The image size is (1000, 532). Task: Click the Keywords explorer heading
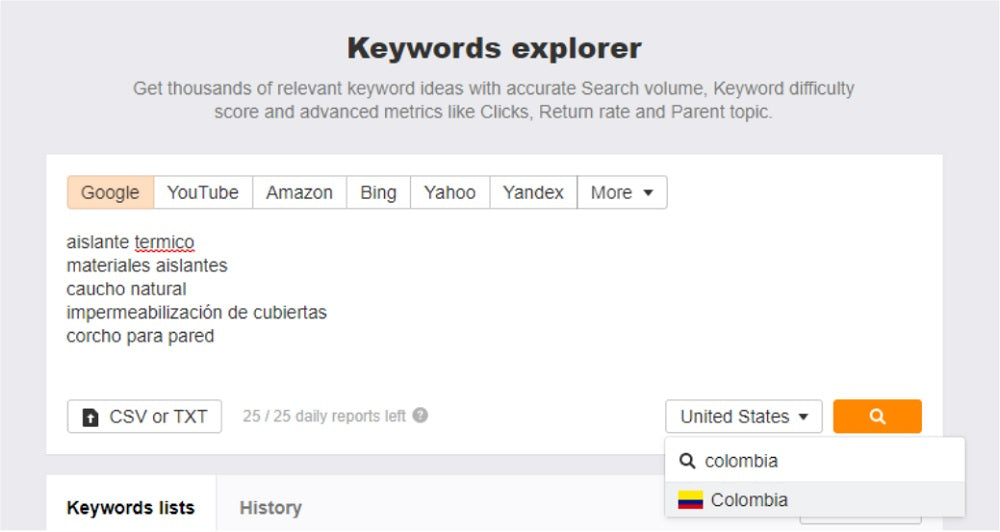coord(494,48)
